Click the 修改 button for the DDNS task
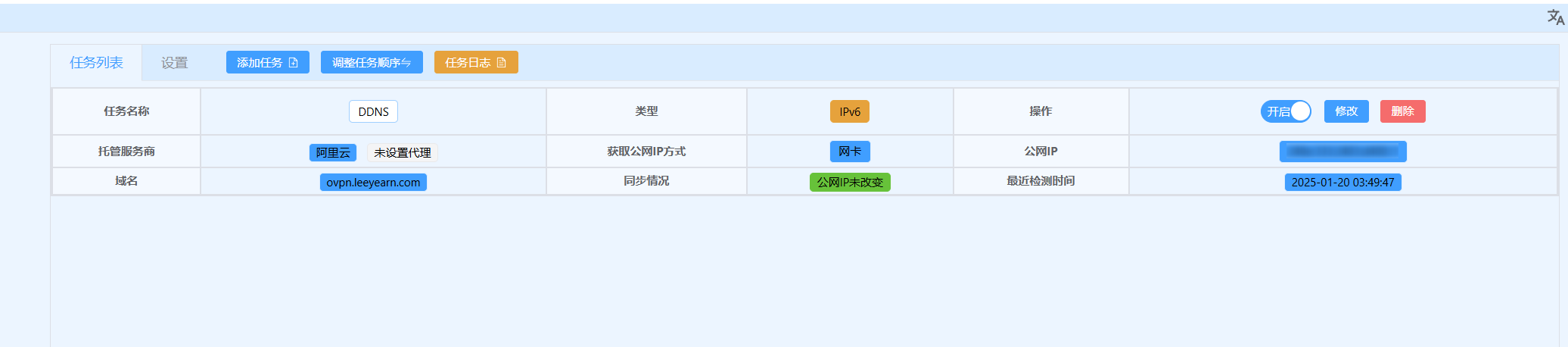Screen dimensions: 1568x347 (x=1346, y=111)
